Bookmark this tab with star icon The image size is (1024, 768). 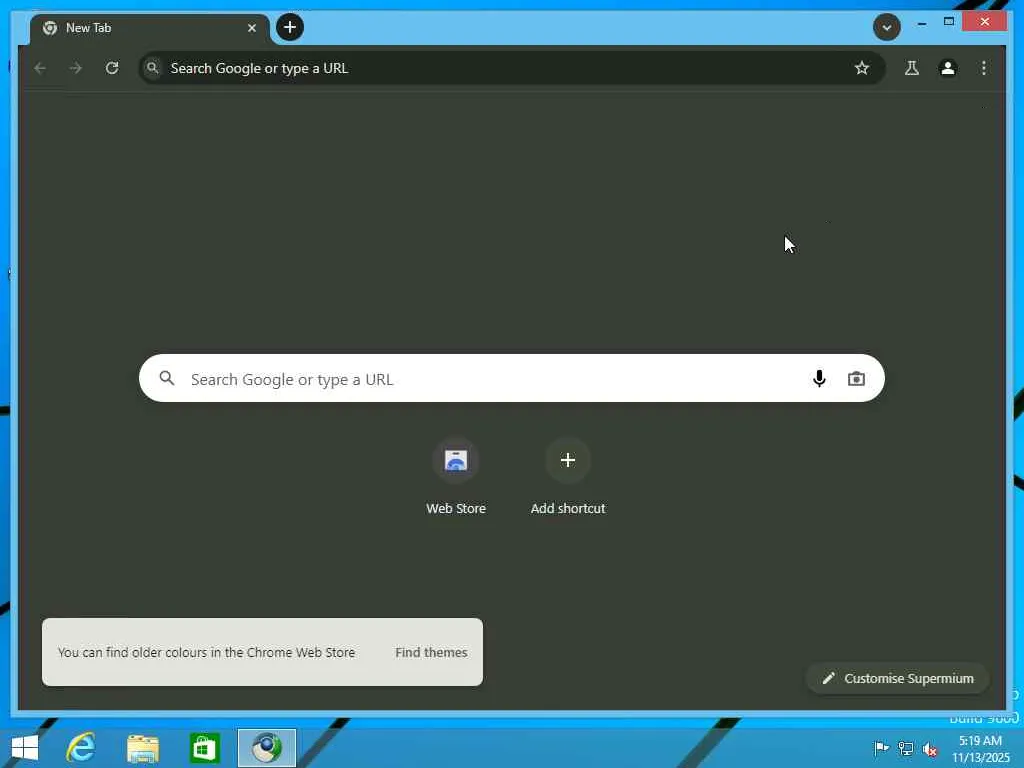pyautogui.click(x=862, y=68)
